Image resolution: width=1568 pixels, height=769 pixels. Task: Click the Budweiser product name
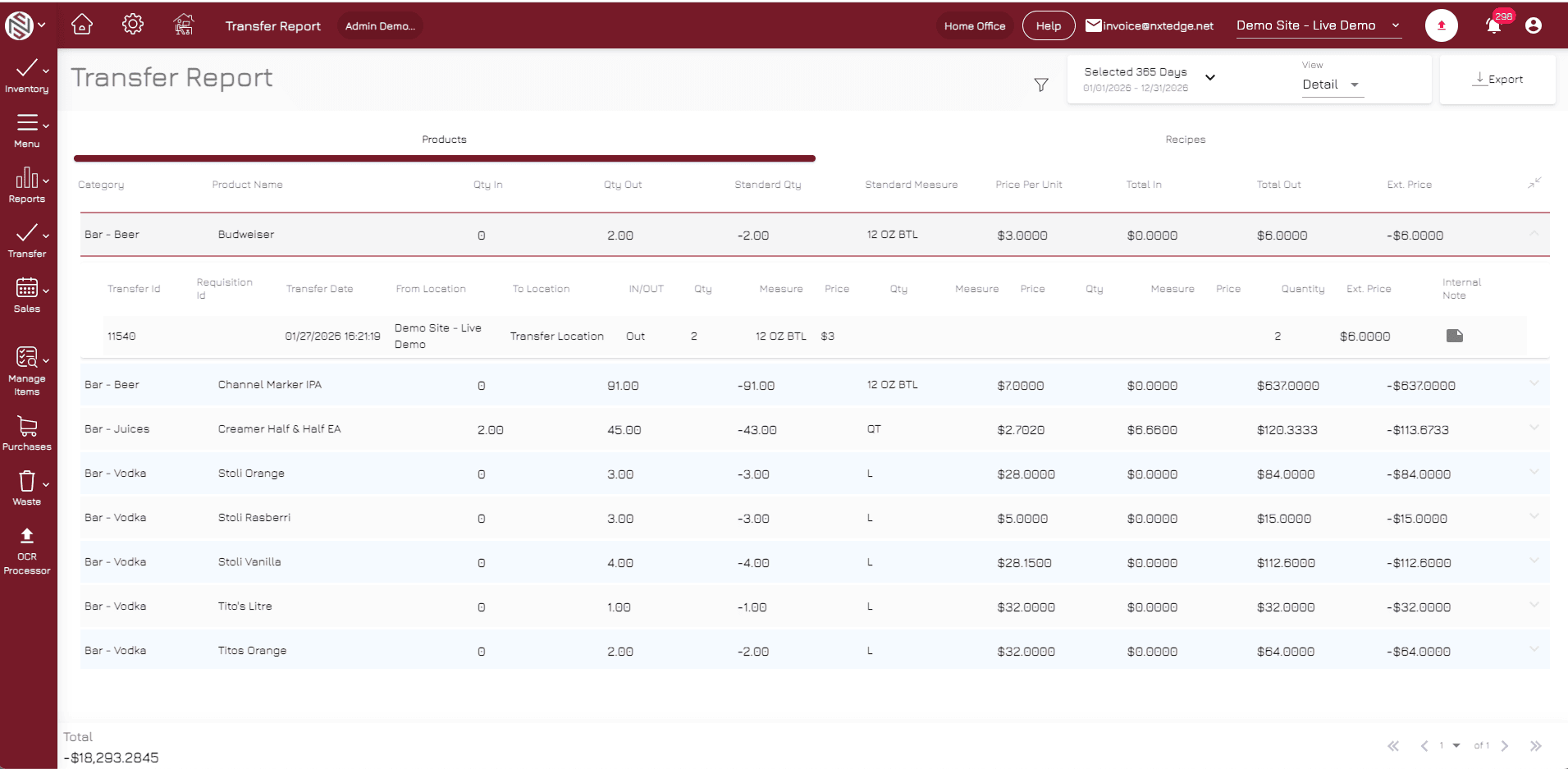[246, 235]
